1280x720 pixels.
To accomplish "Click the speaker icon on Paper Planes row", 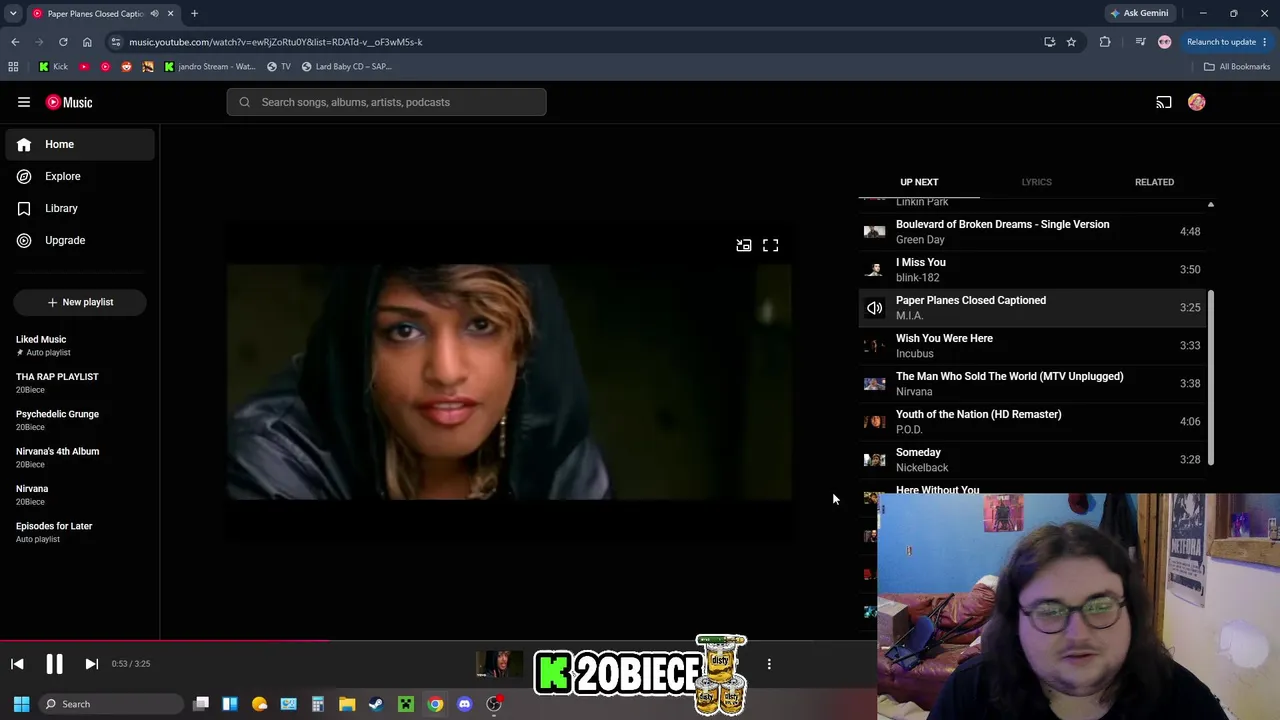I will pos(874,307).
